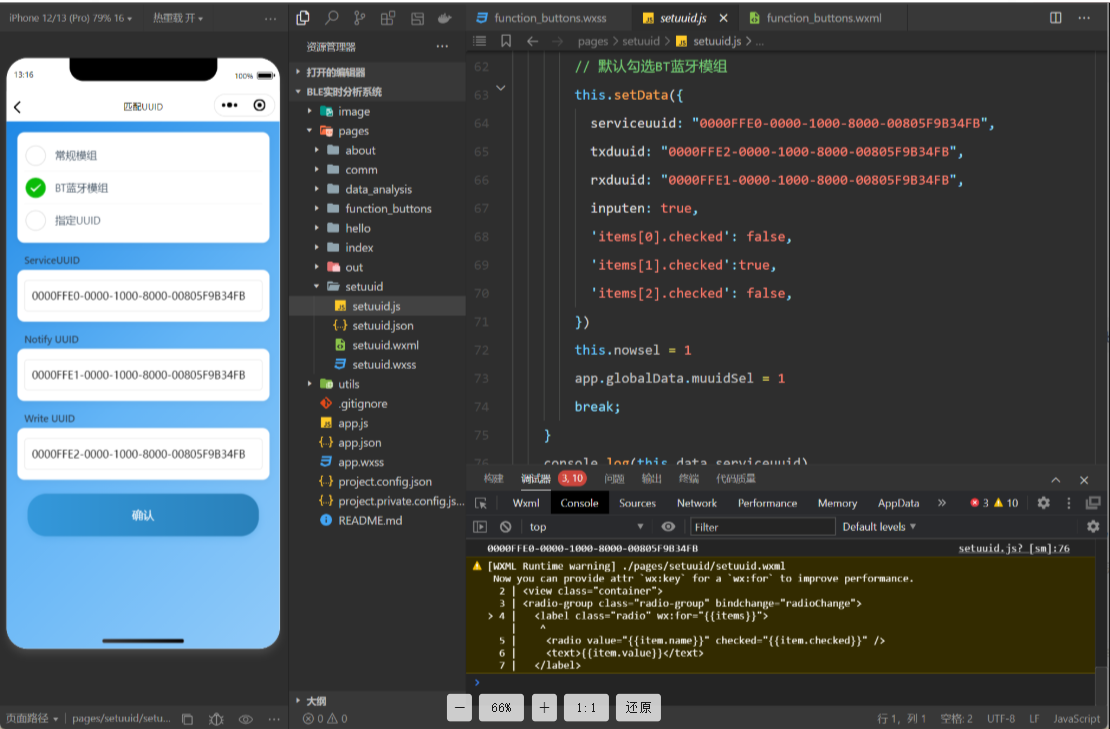Open the docker whale icon
This screenshot has height=729, width=1110.
click(445, 18)
